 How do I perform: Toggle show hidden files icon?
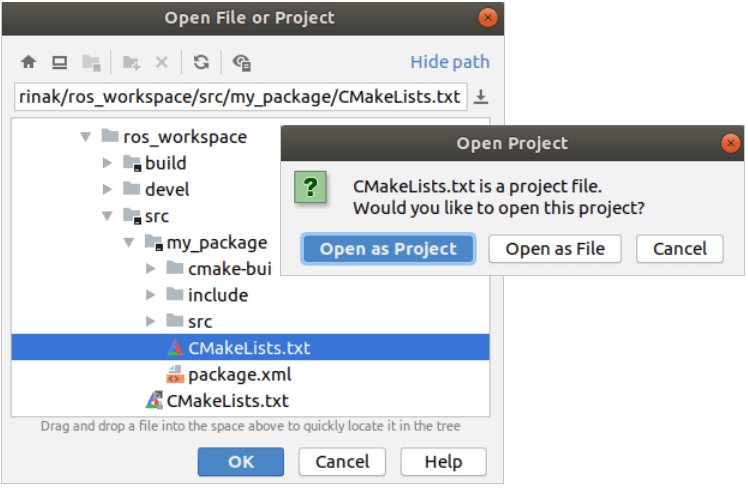(x=241, y=62)
